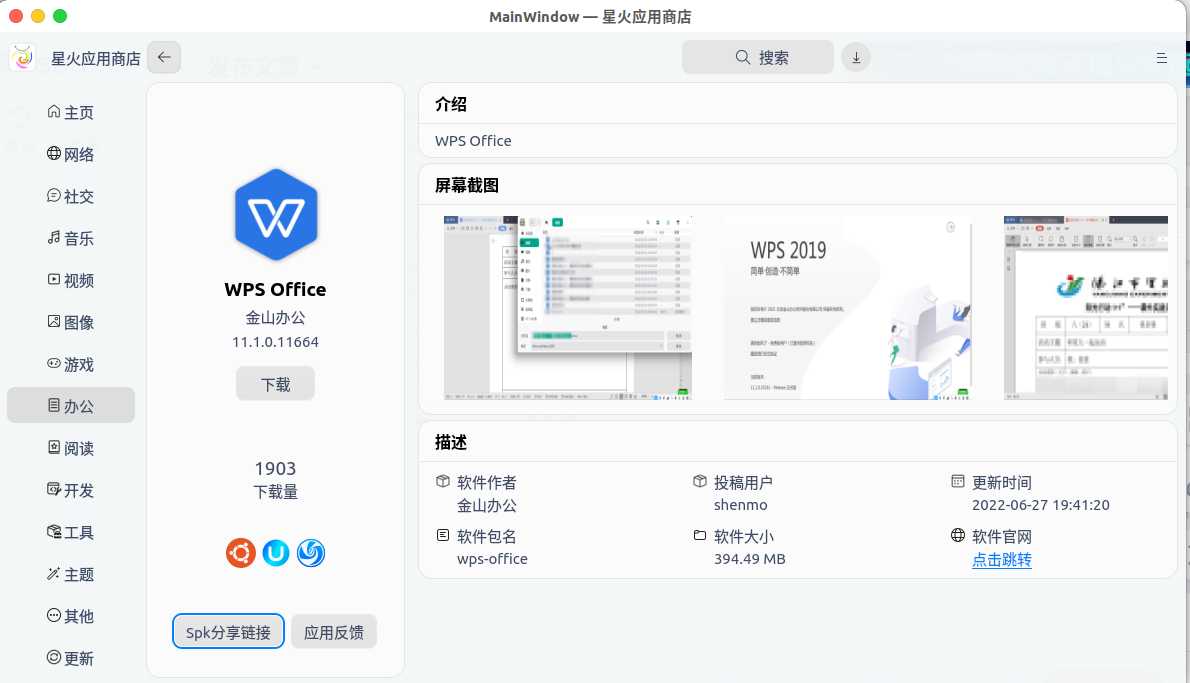Open the 阅读 reading category
This screenshot has height=683, width=1190.
click(x=71, y=449)
